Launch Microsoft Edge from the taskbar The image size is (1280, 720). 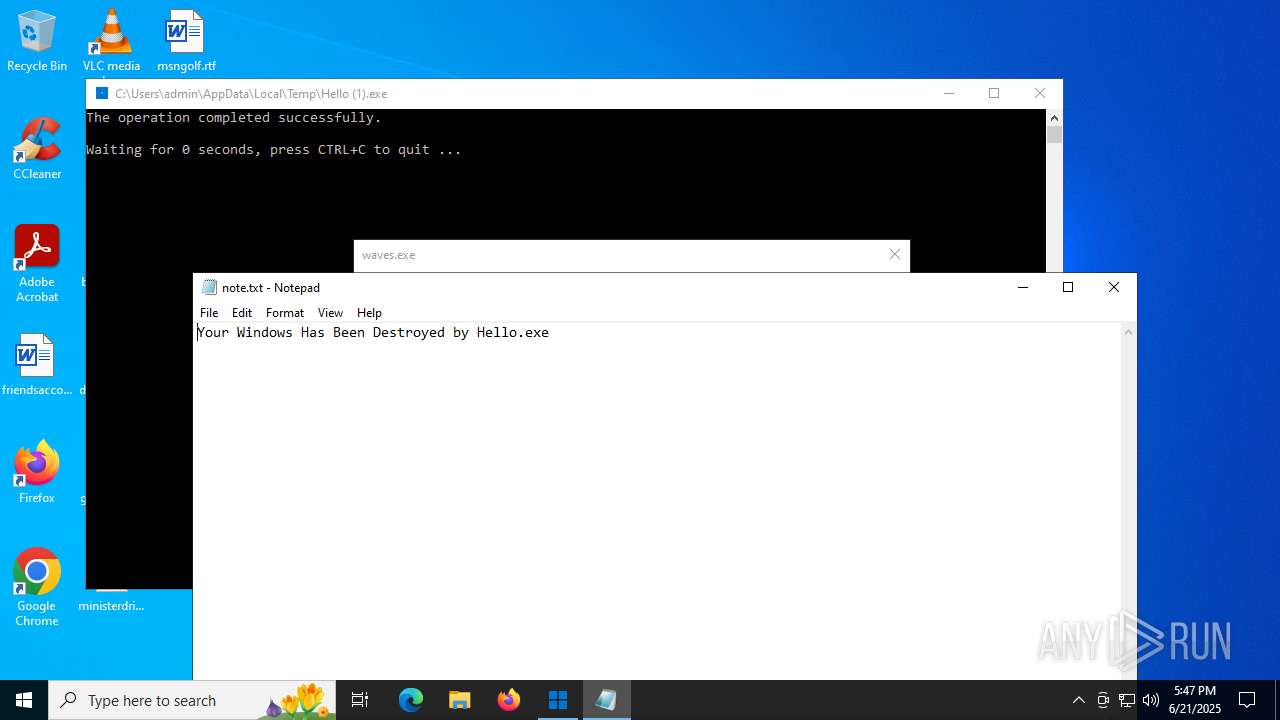411,700
